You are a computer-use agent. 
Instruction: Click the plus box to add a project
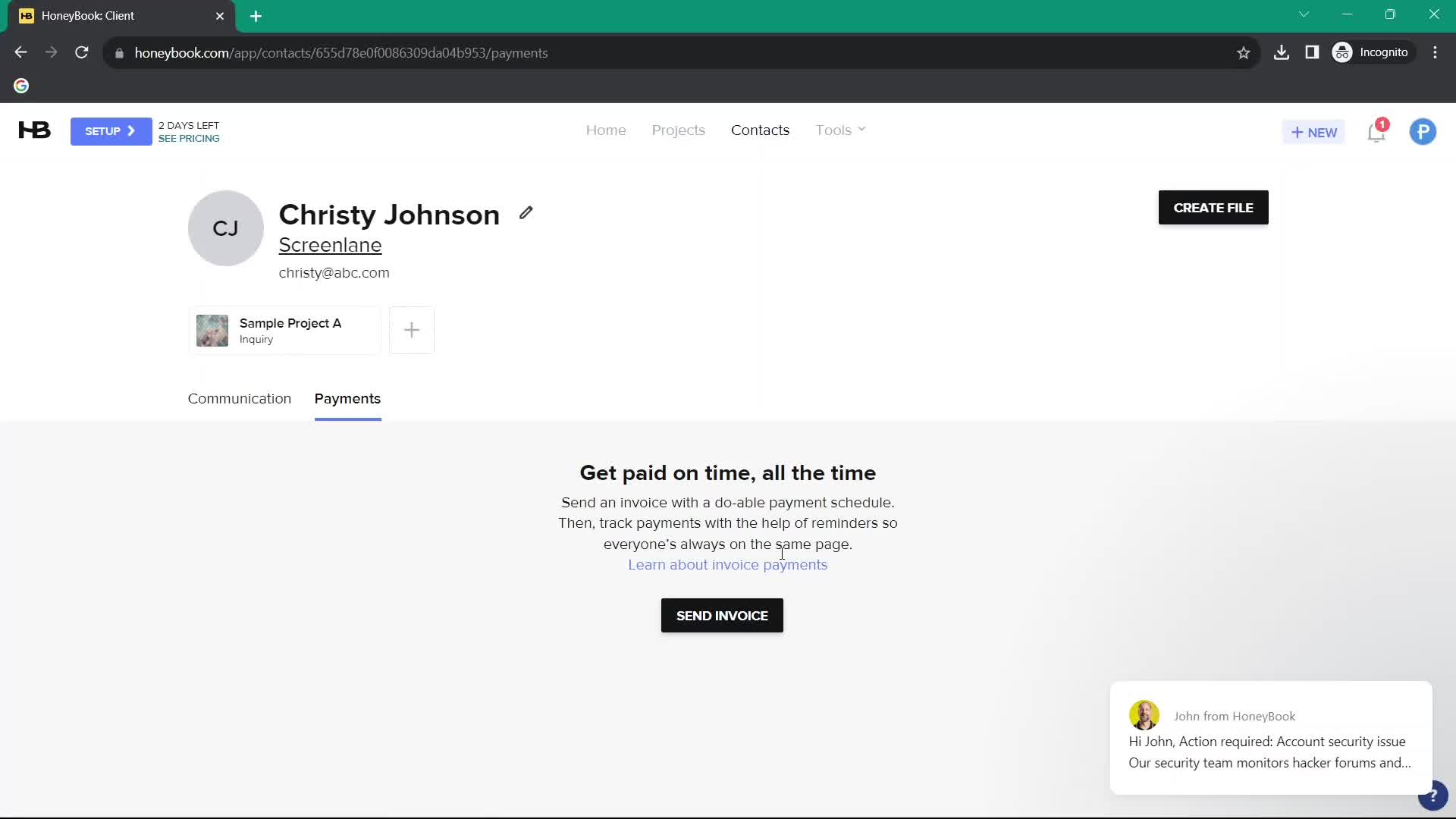pyautogui.click(x=412, y=331)
